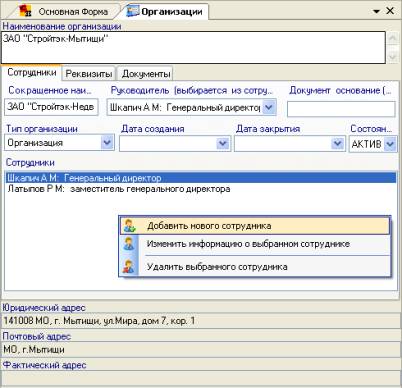This screenshot has height=388, width=402.
Task: Choose Добавить нового сотрудника menu item
Action: [254, 226]
